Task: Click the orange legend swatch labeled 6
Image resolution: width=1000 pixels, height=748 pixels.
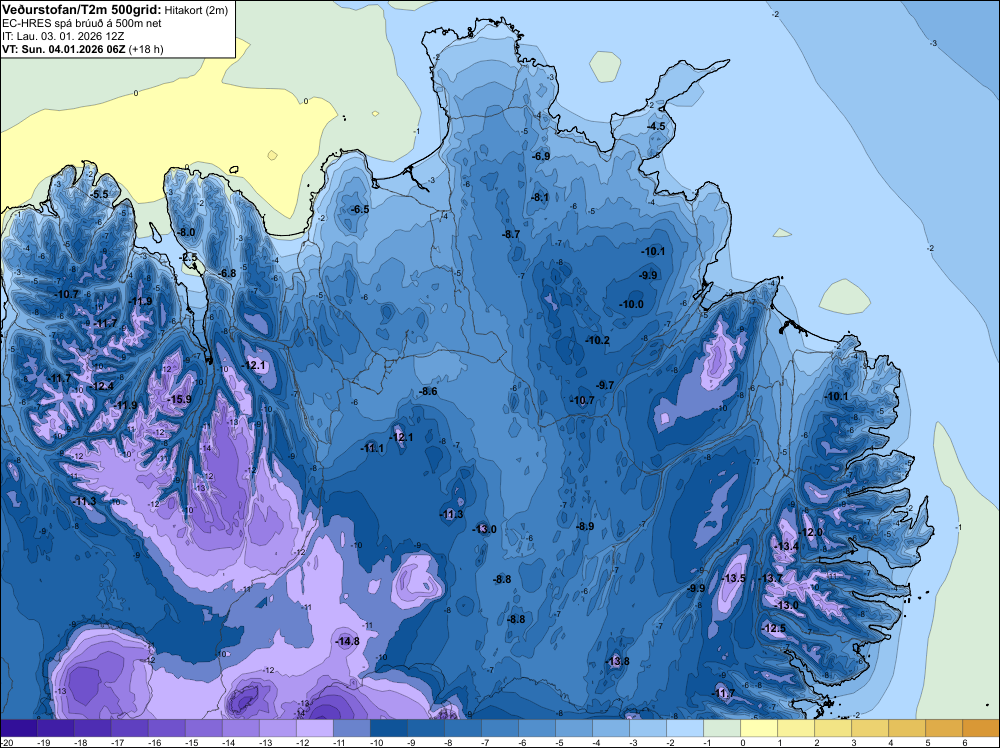Action: pyautogui.click(x=980, y=728)
